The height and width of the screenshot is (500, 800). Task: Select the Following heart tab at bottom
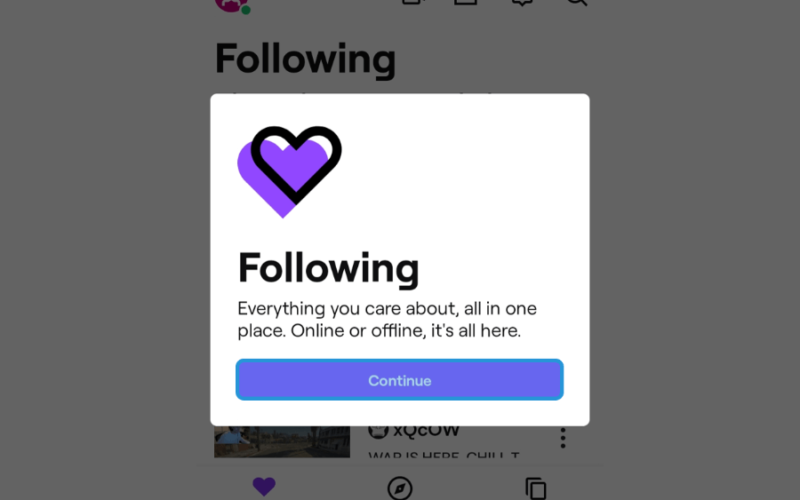[x=264, y=487]
